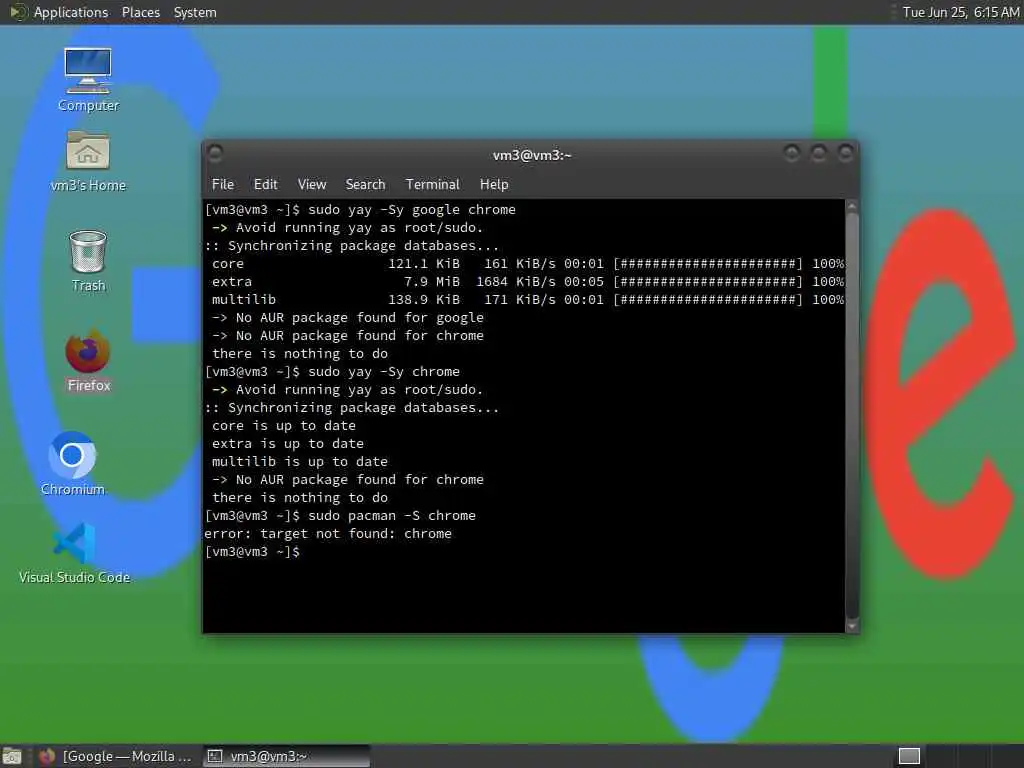
Task: Select the Trash desktop icon
Action: pos(88,261)
